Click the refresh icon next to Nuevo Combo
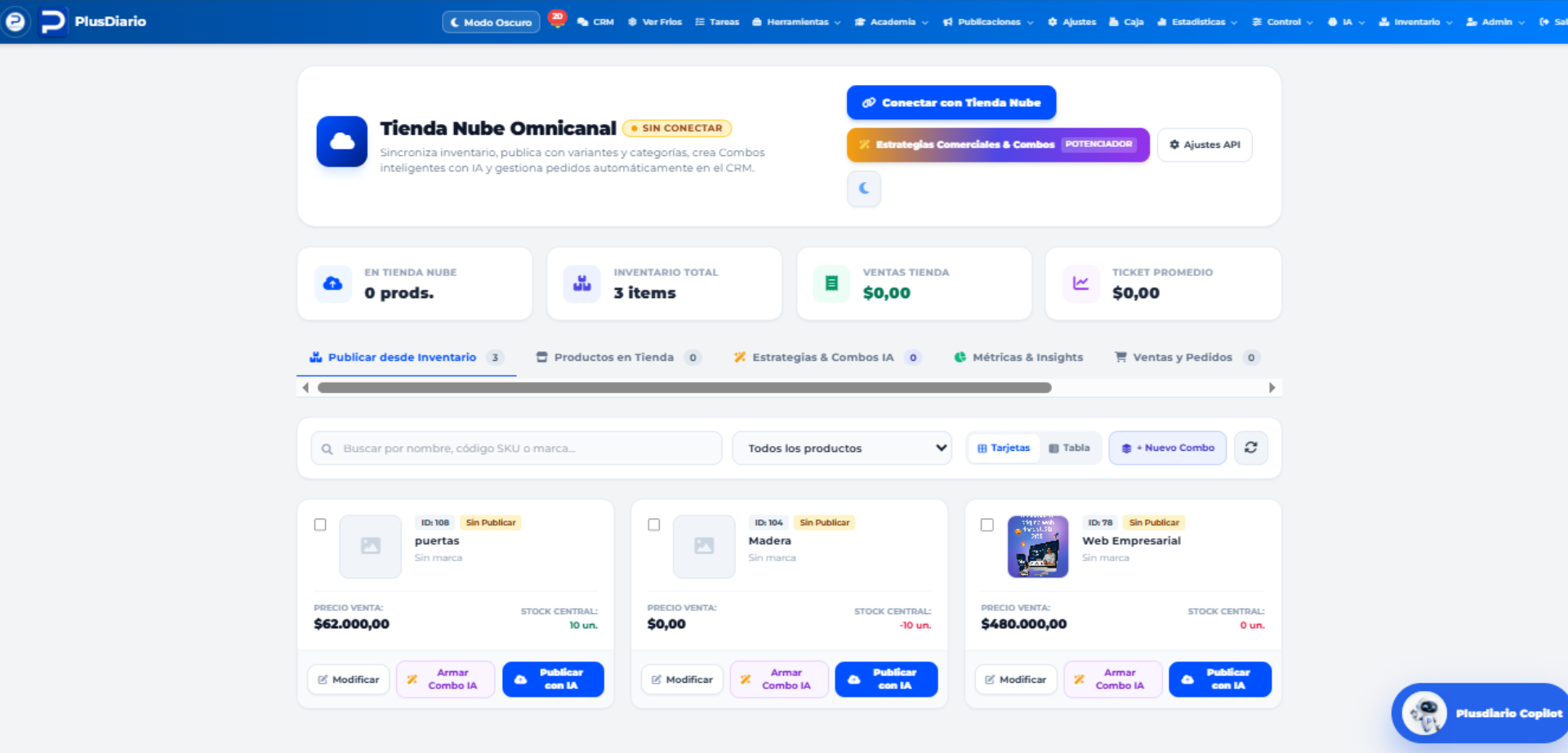Viewport: 1568px width, 753px height. click(x=1250, y=448)
